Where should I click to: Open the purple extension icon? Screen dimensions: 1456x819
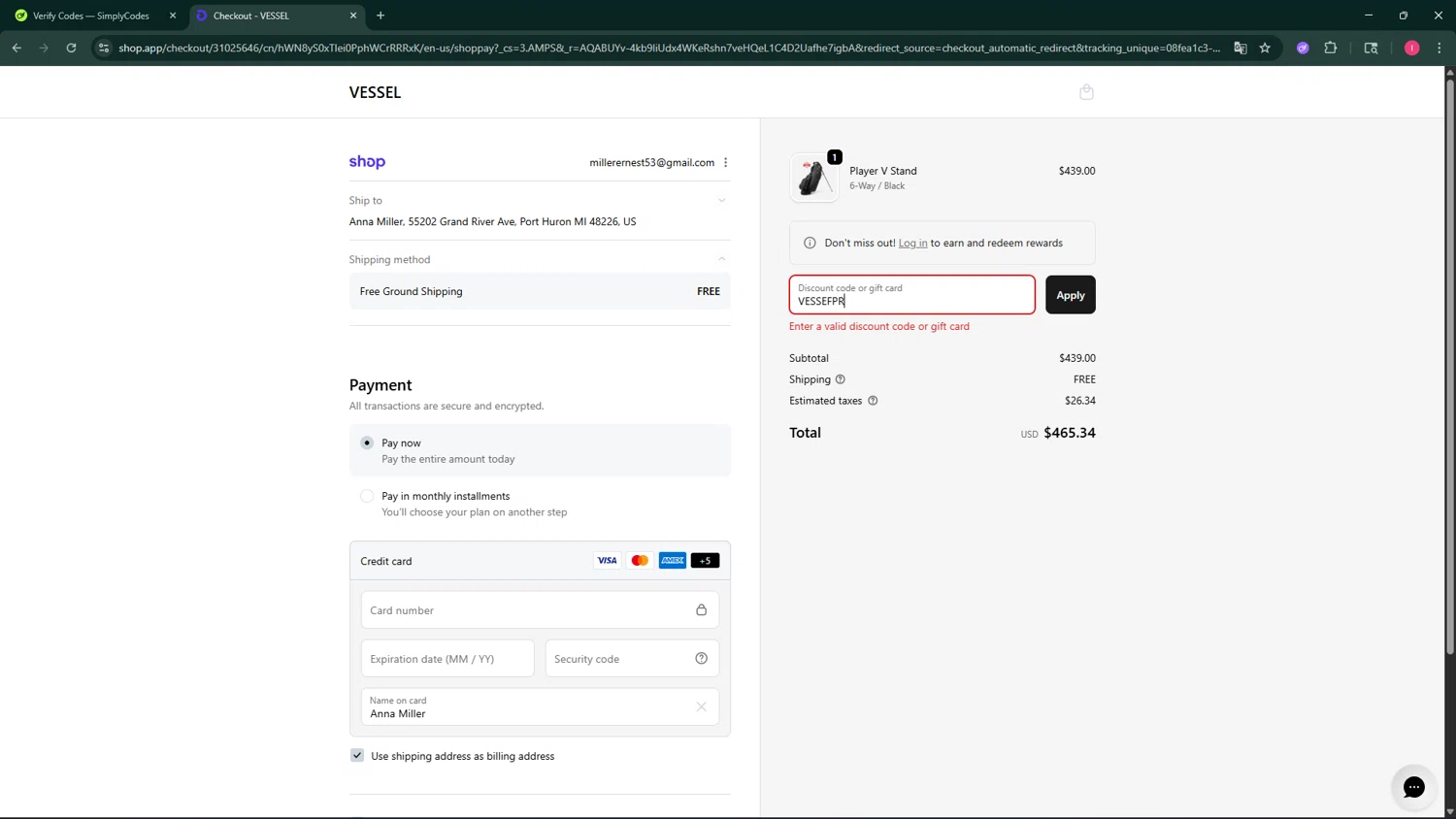1303,48
